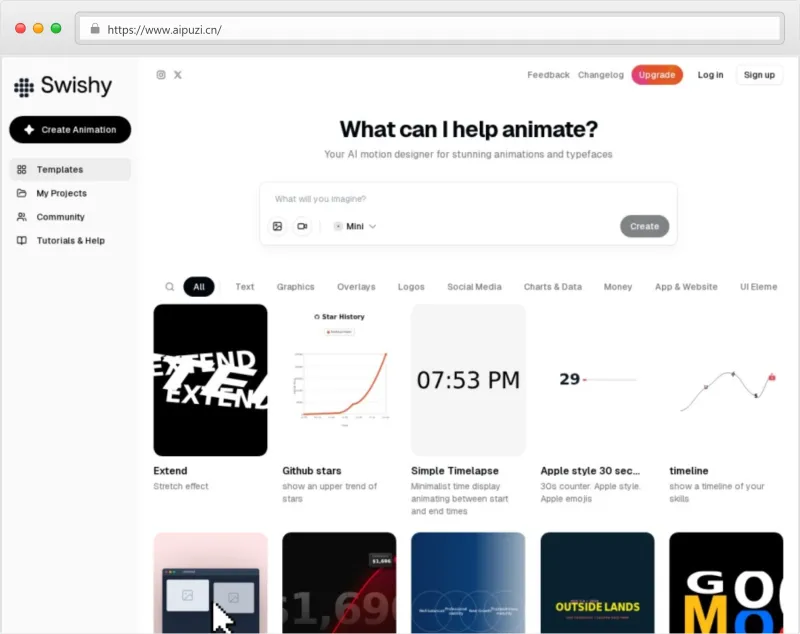
Task: Click the Create Animation button
Action: point(70,130)
